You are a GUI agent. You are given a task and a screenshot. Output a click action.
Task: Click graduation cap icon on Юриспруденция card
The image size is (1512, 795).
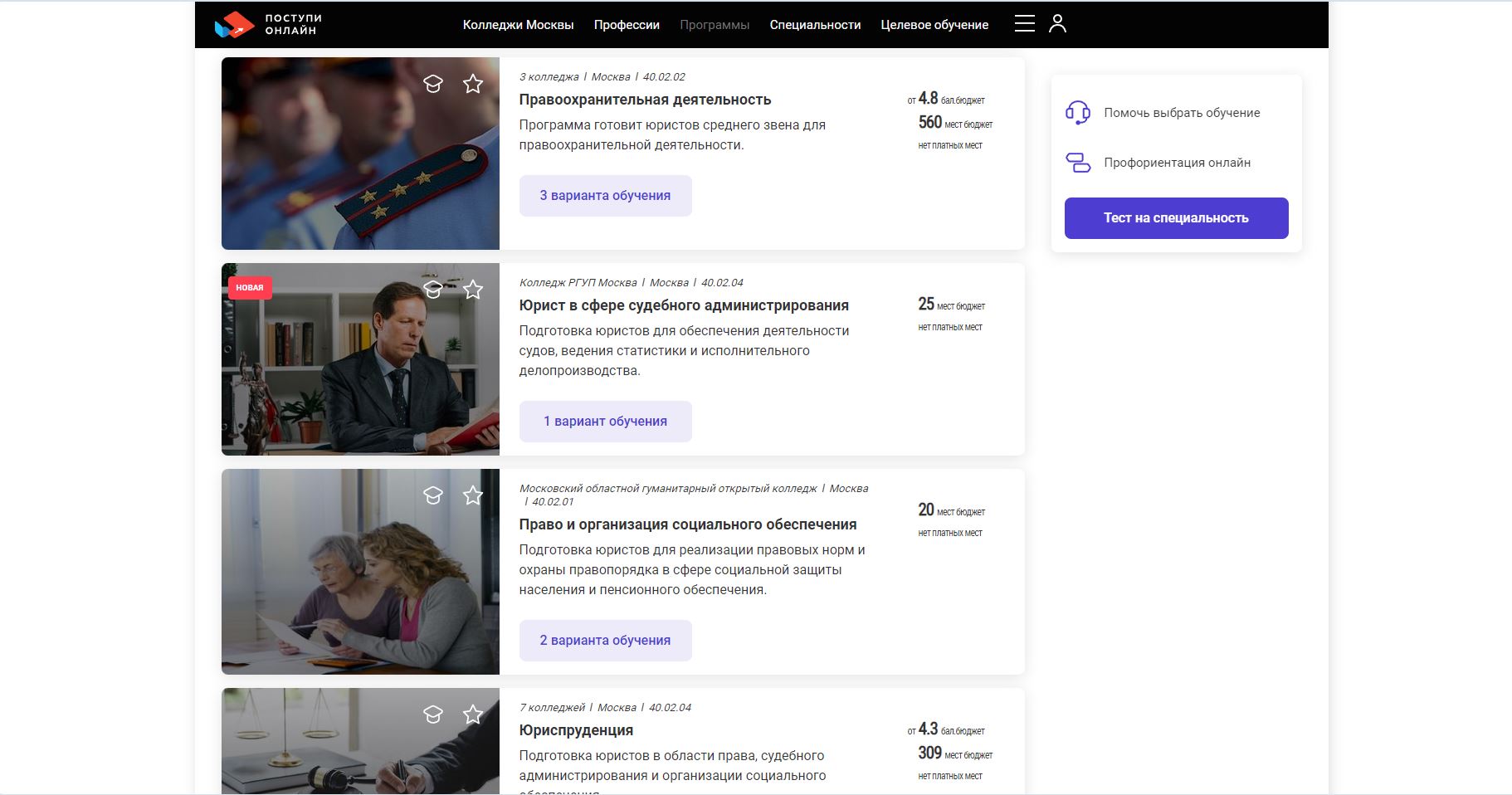click(x=433, y=715)
